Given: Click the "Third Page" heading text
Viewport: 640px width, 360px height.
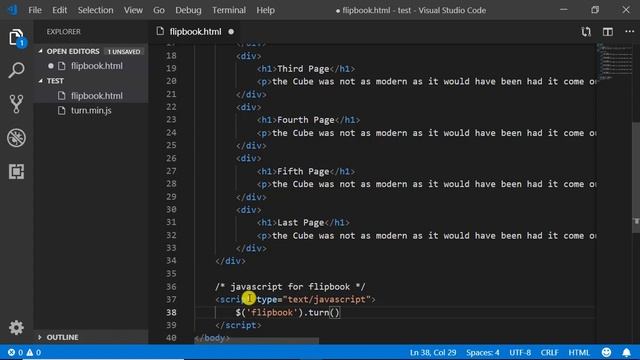Looking at the screenshot, I should coord(303,69).
